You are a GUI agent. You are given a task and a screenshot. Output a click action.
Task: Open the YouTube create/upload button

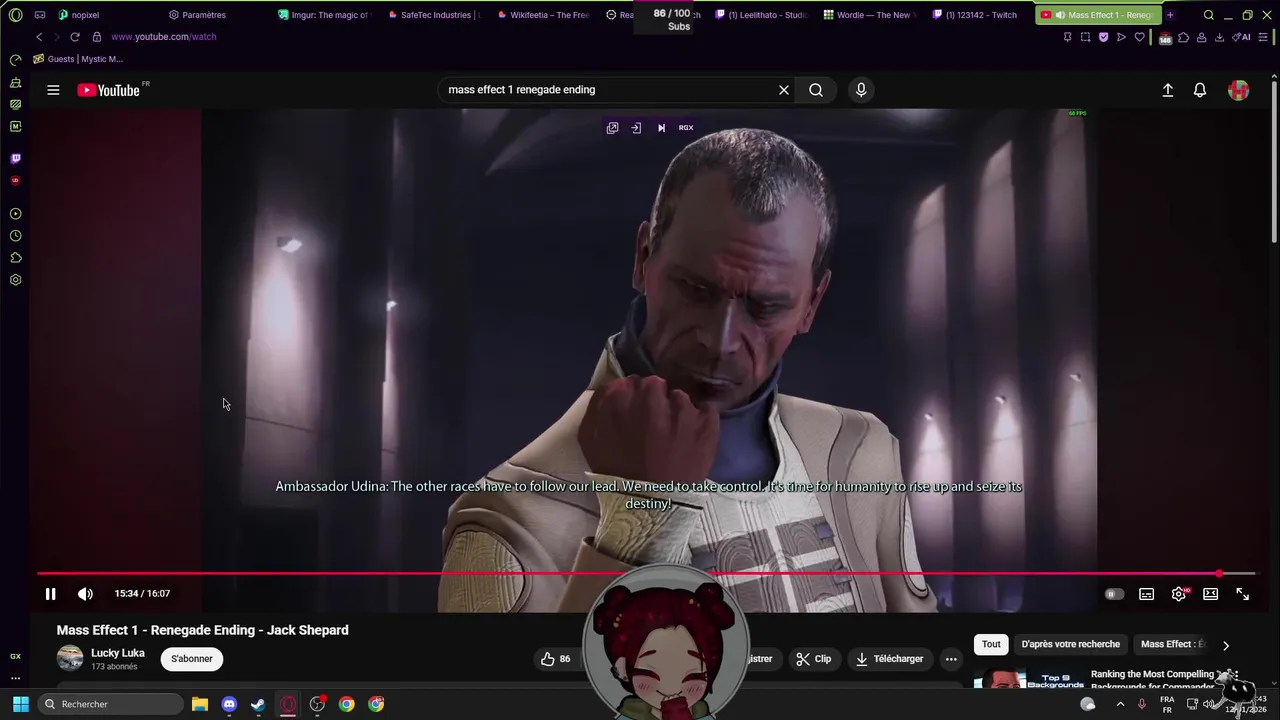(1167, 90)
